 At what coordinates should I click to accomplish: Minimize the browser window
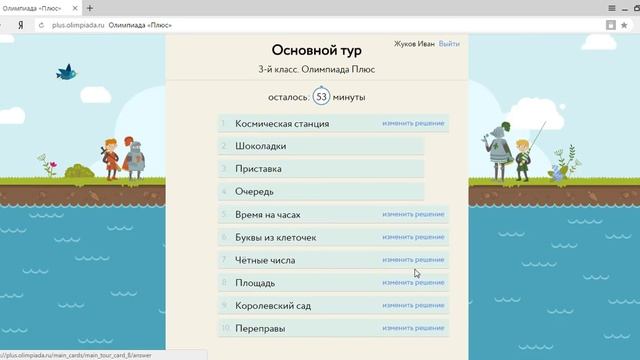coord(625,9)
